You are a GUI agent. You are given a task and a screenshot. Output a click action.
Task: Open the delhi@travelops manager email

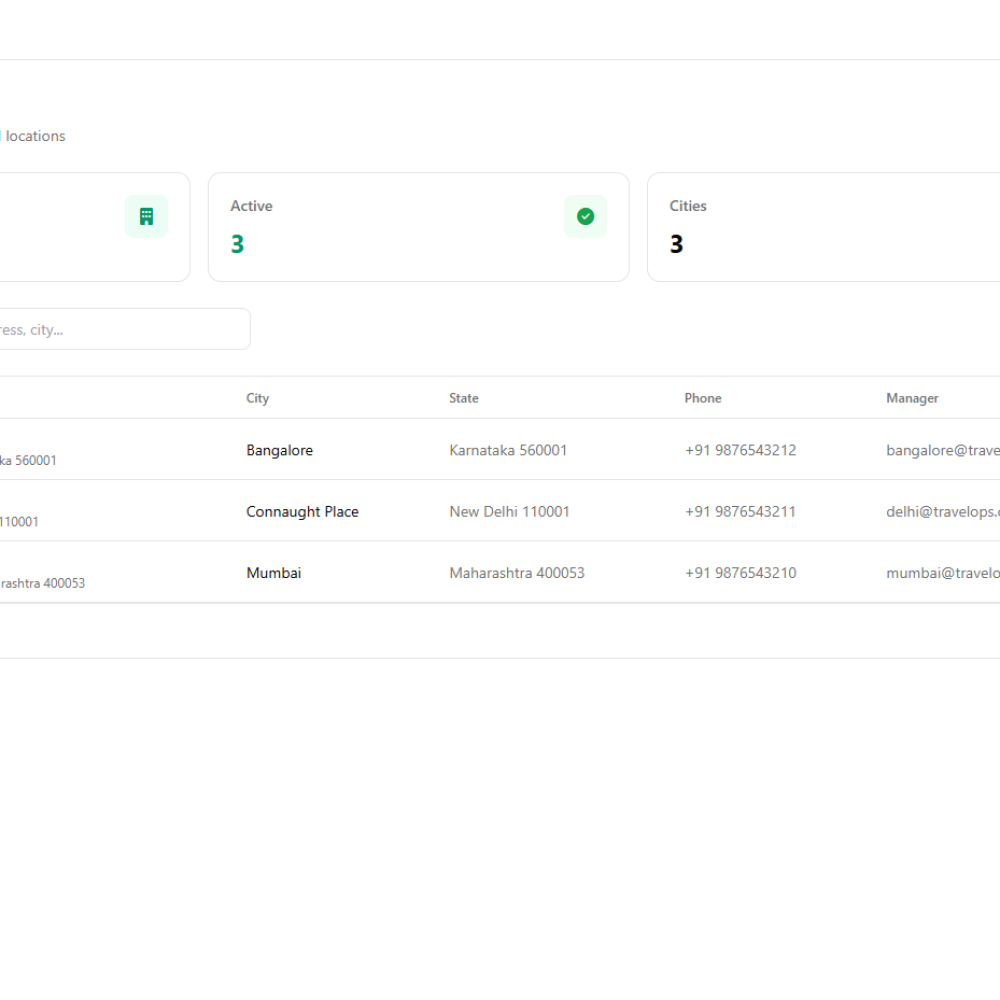tap(943, 511)
